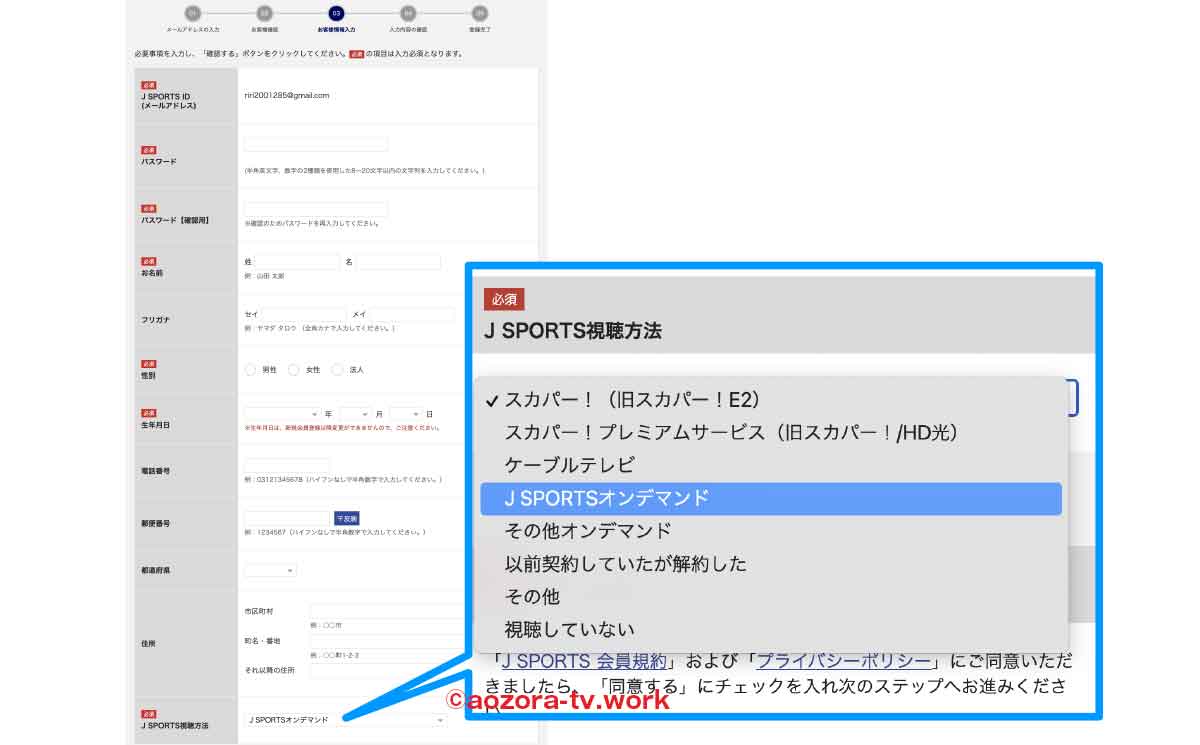Select the 男性 gender radio button

click(x=249, y=369)
